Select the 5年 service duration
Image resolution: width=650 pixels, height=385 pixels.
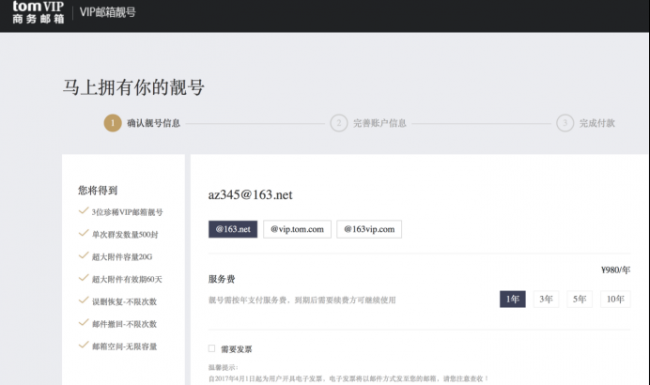pos(580,299)
